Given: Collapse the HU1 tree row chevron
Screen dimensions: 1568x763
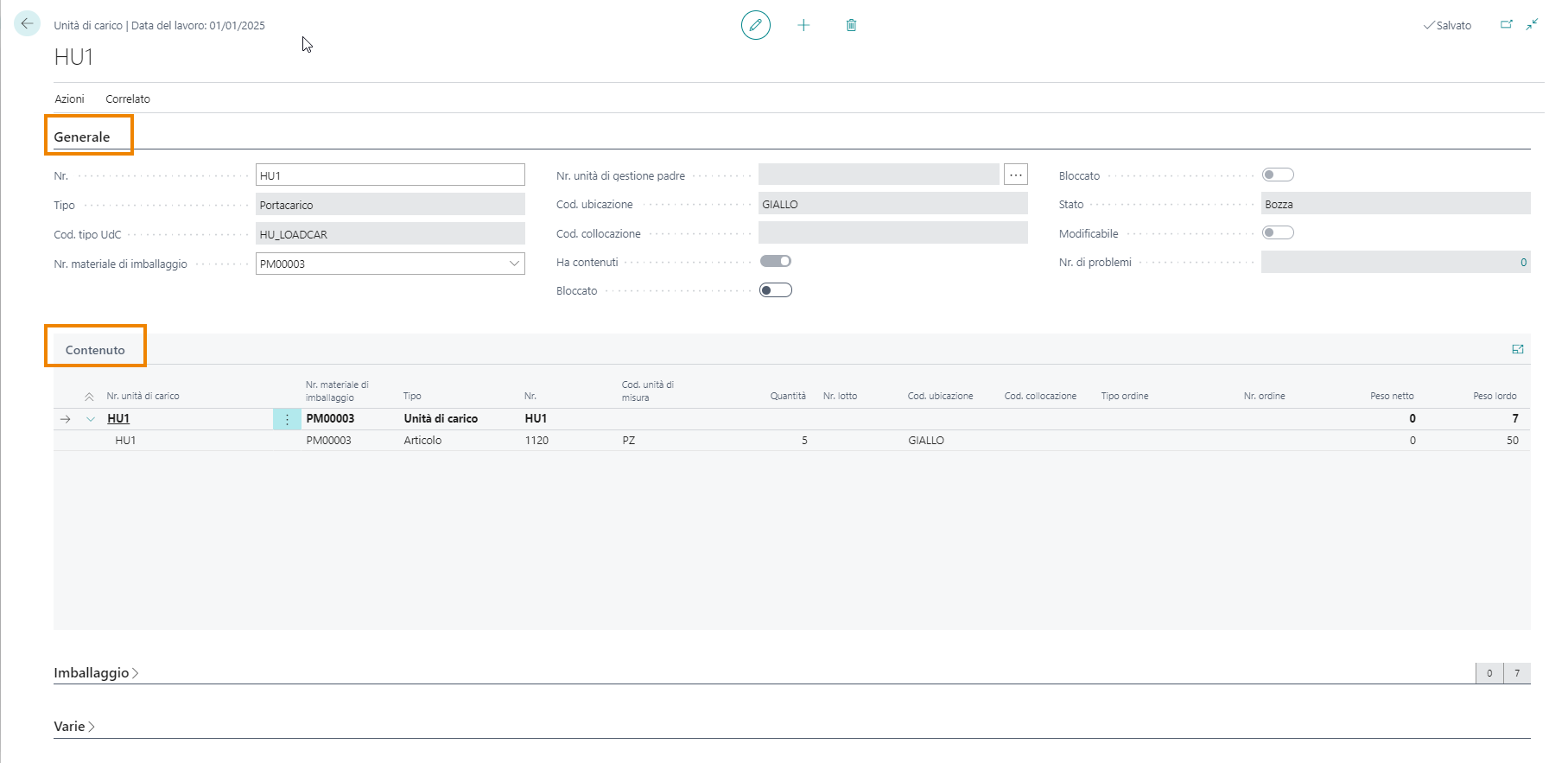Looking at the screenshot, I should (x=91, y=419).
